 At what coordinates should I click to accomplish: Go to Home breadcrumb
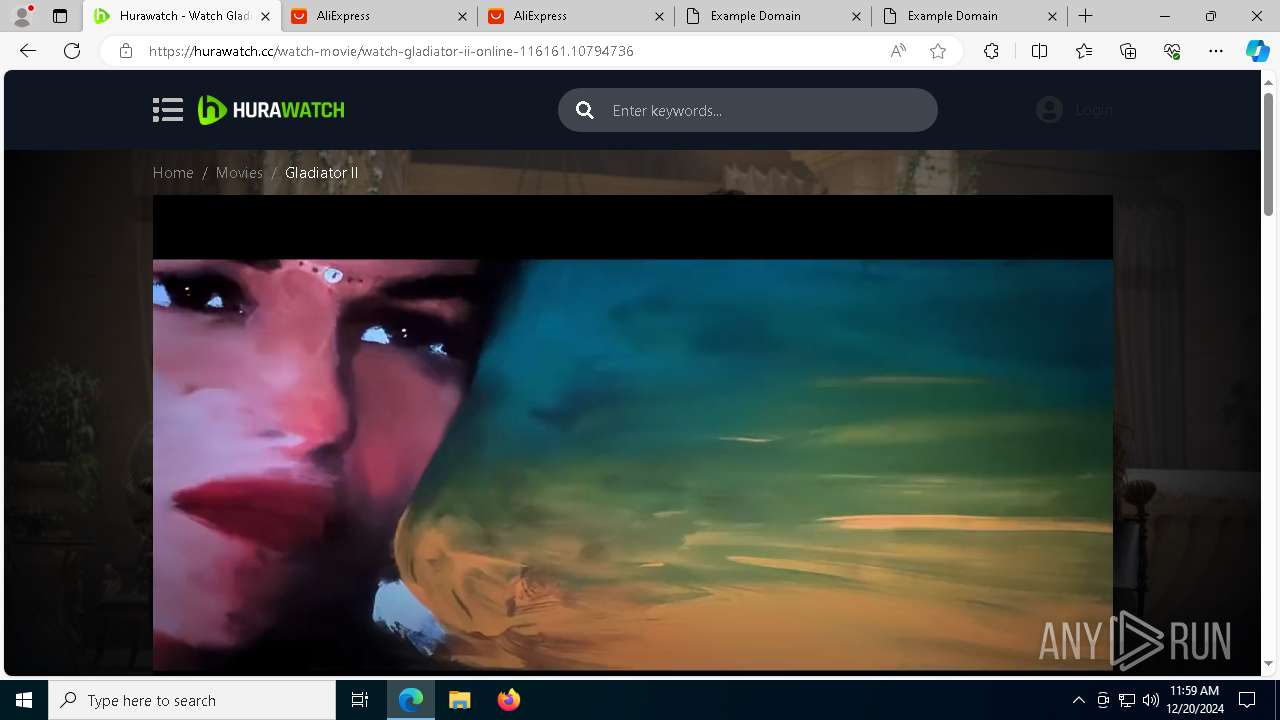[x=173, y=173]
